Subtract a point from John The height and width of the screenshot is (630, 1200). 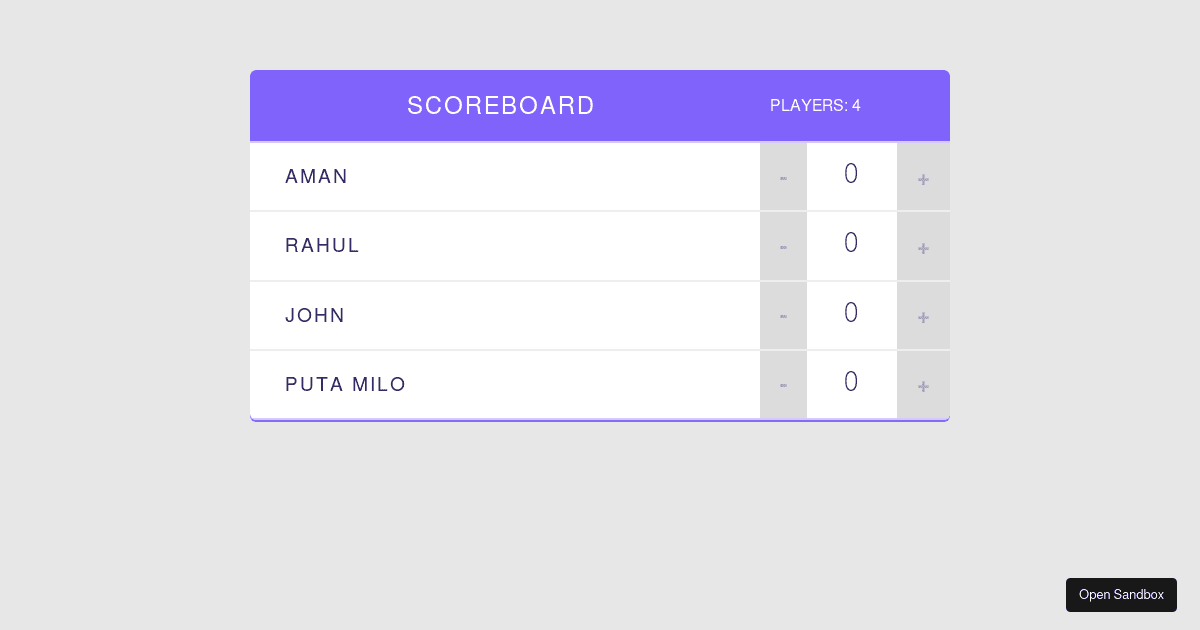coord(783,316)
